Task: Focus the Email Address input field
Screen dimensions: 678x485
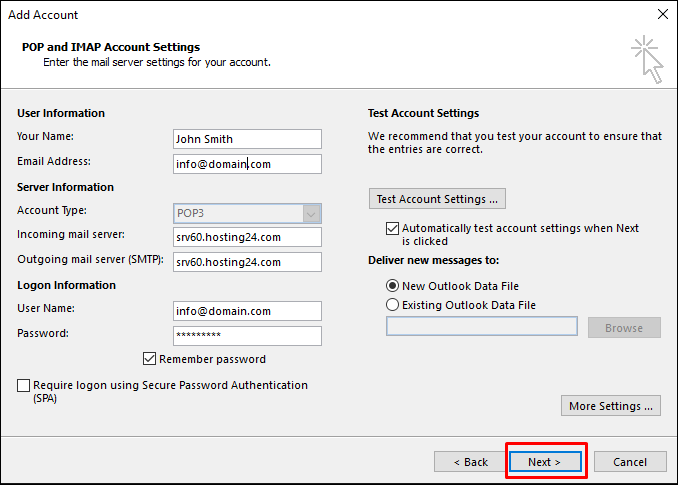Action: (x=247, y=164)
